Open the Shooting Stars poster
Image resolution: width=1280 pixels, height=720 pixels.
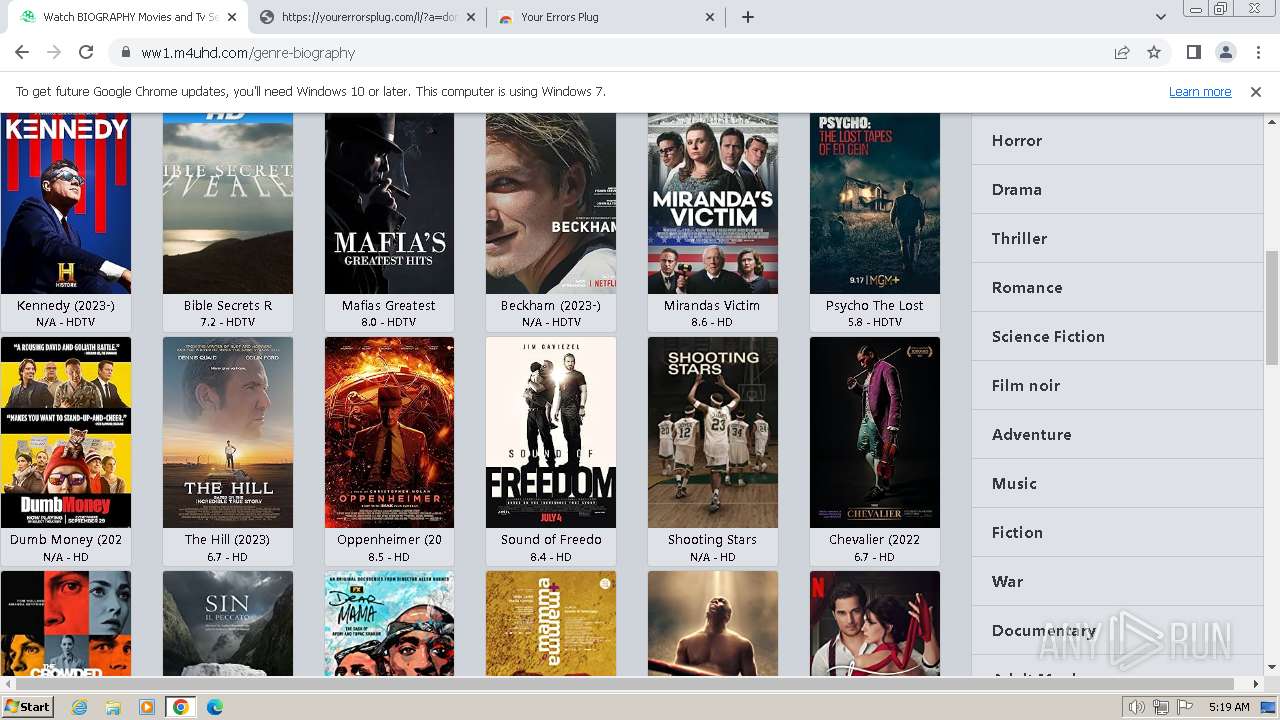coord(713,432)
